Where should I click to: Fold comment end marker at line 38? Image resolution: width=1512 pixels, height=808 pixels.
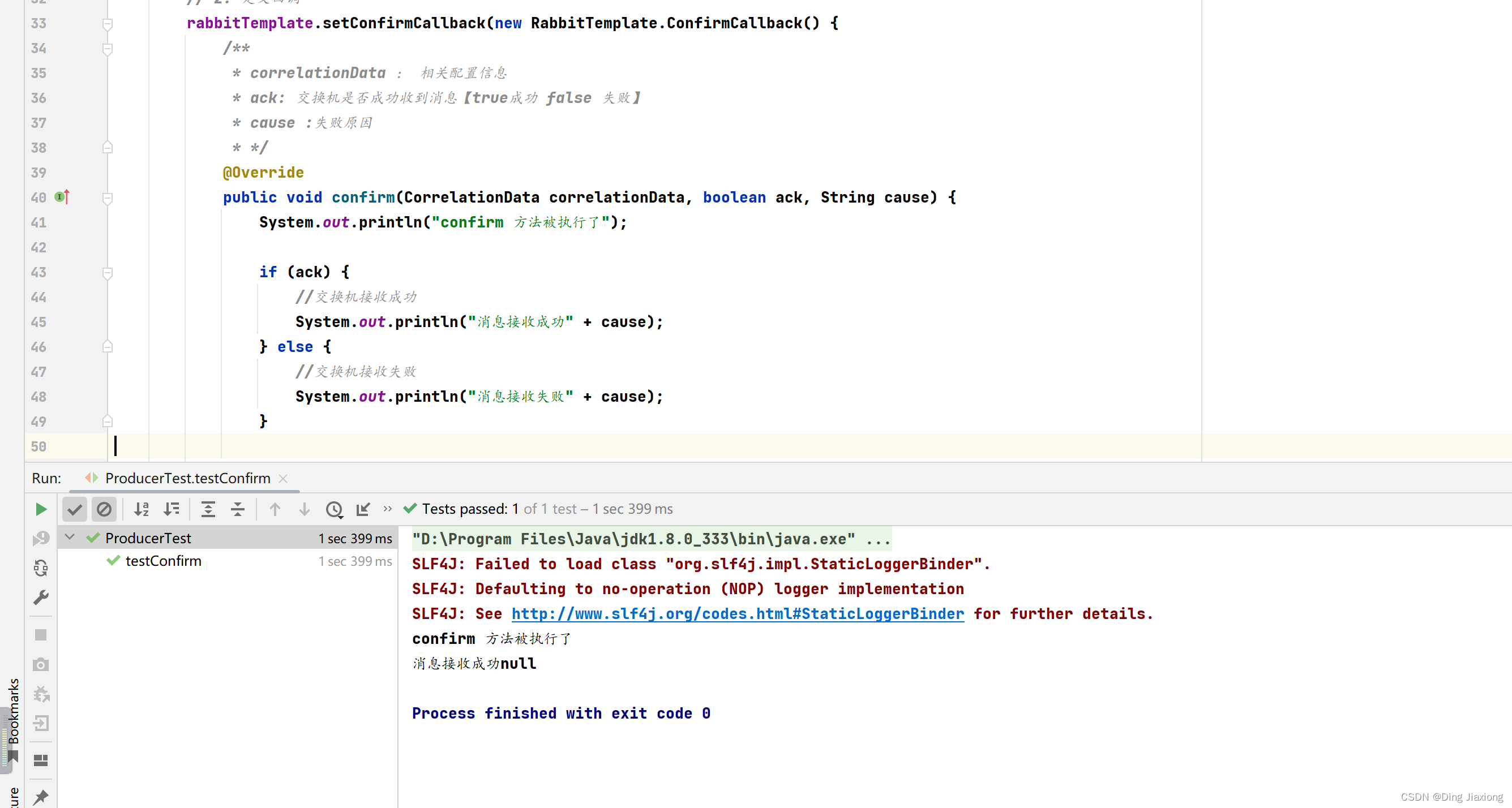(x=108, y=147)
